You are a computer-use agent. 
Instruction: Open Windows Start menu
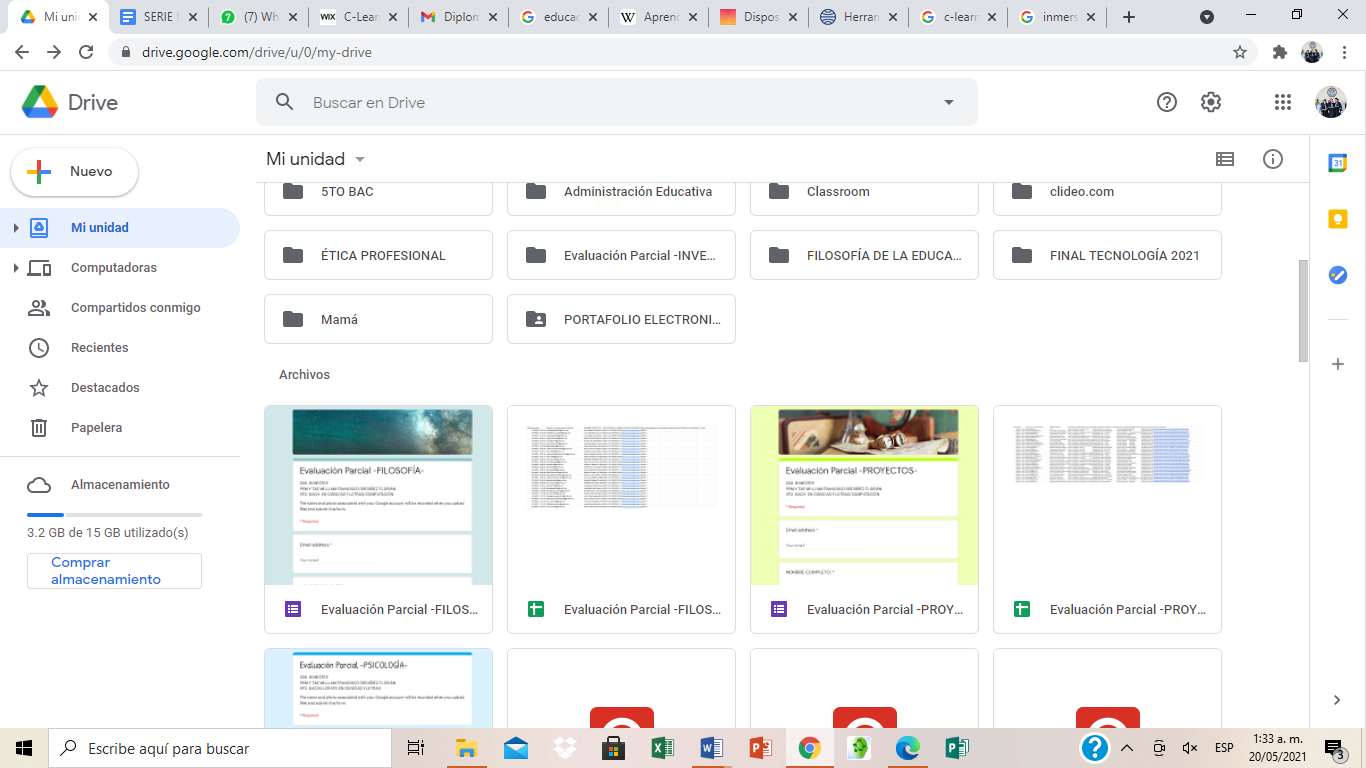pyautogui.click(x=24, y=748)
